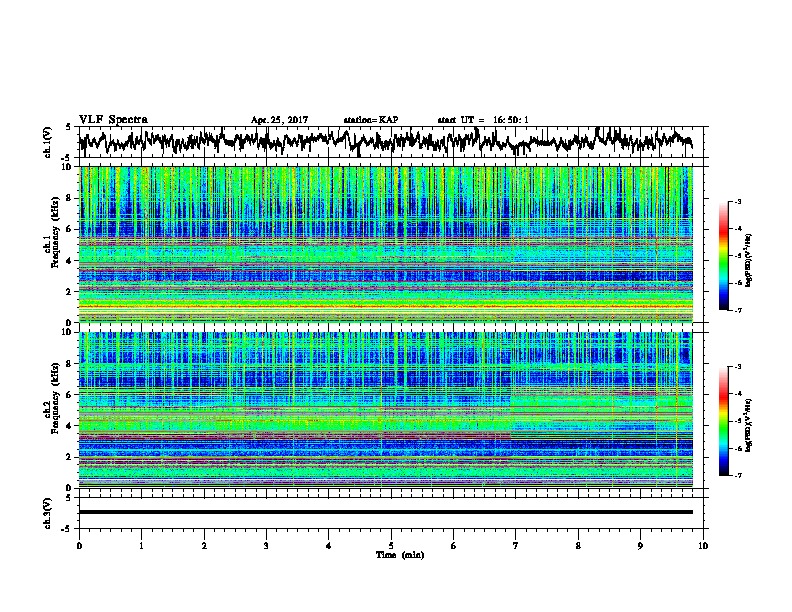Click the "3" tick on the time axis
Screen dimensions: 792x612
pyautogui.click(x=266, y=546)
